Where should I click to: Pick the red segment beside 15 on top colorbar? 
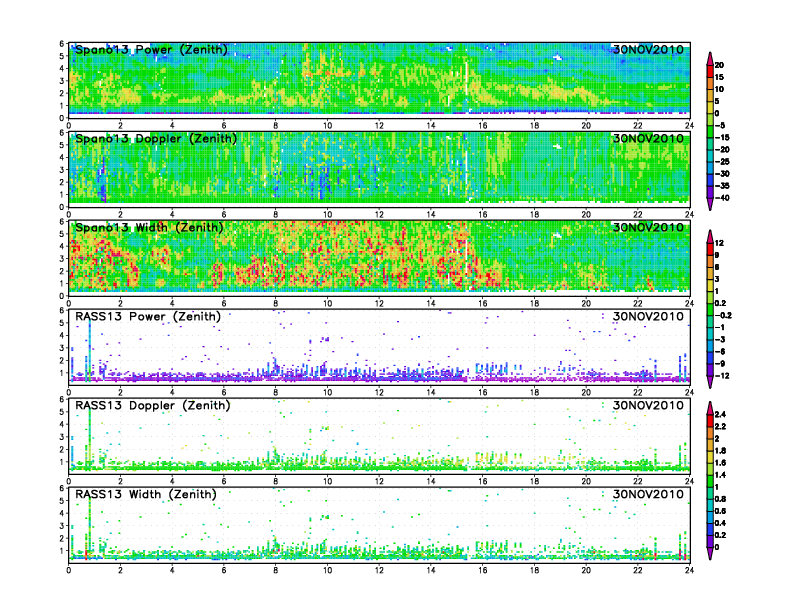click(710, 71)
